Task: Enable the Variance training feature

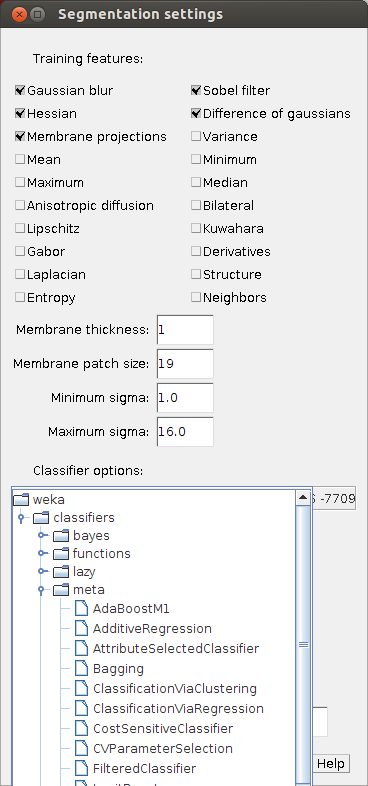Action: click(196, 136)
